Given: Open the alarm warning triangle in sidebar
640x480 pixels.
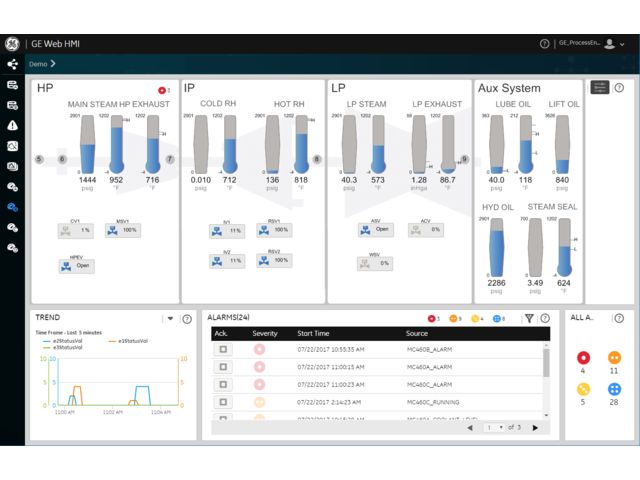Looking at the screenshot, I should [x=12, y=125].
